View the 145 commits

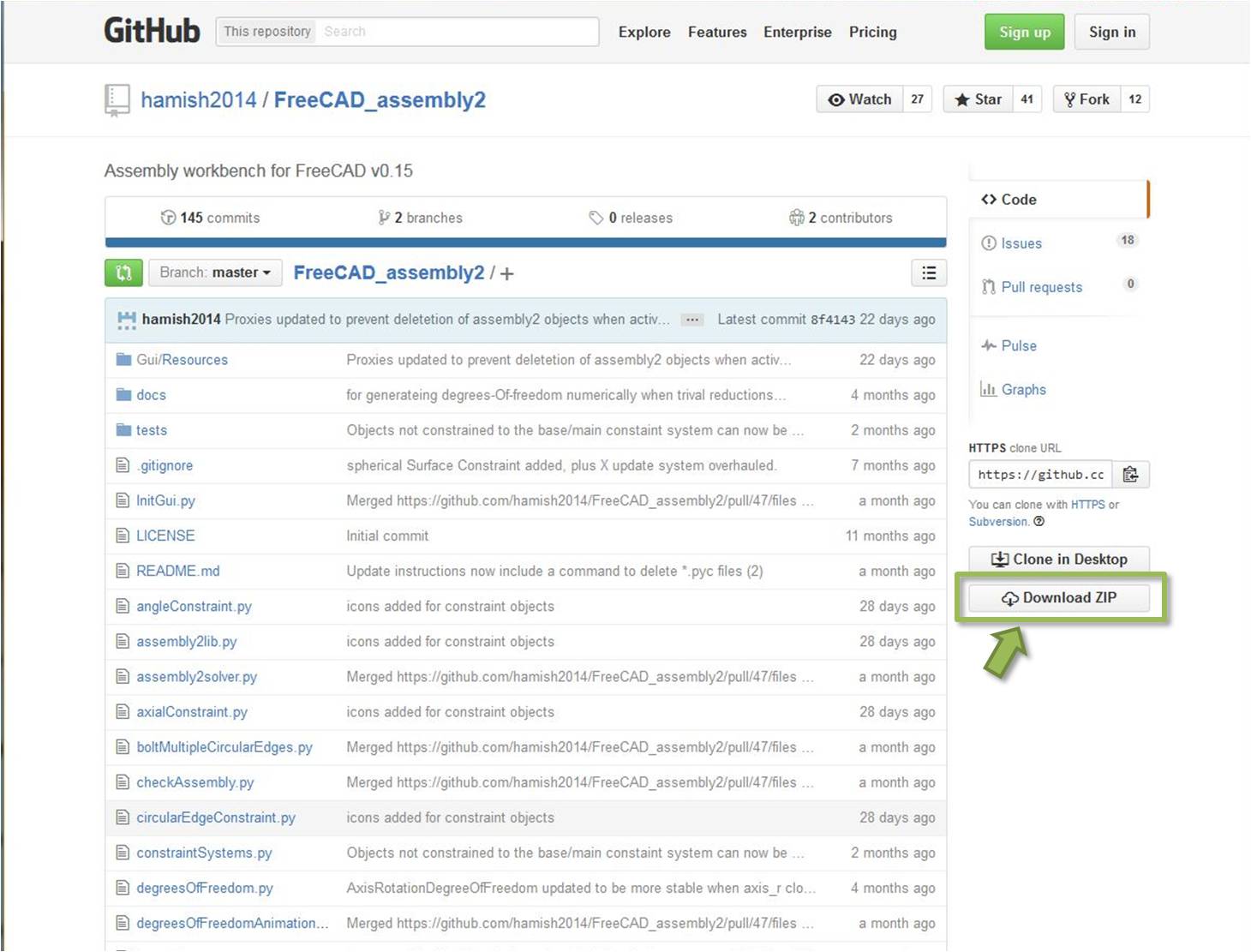(x=210, y=218)
